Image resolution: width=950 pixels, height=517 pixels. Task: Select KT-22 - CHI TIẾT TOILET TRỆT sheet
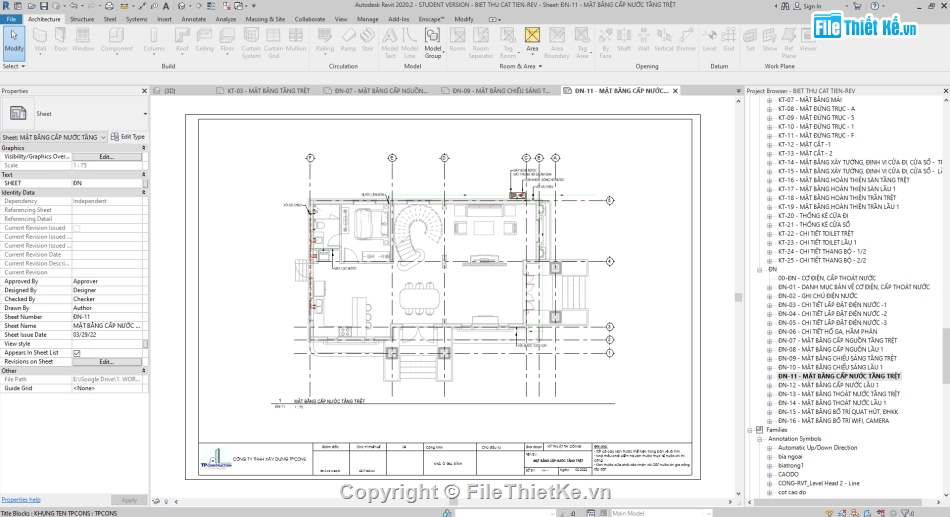click(x=815, y=233)
